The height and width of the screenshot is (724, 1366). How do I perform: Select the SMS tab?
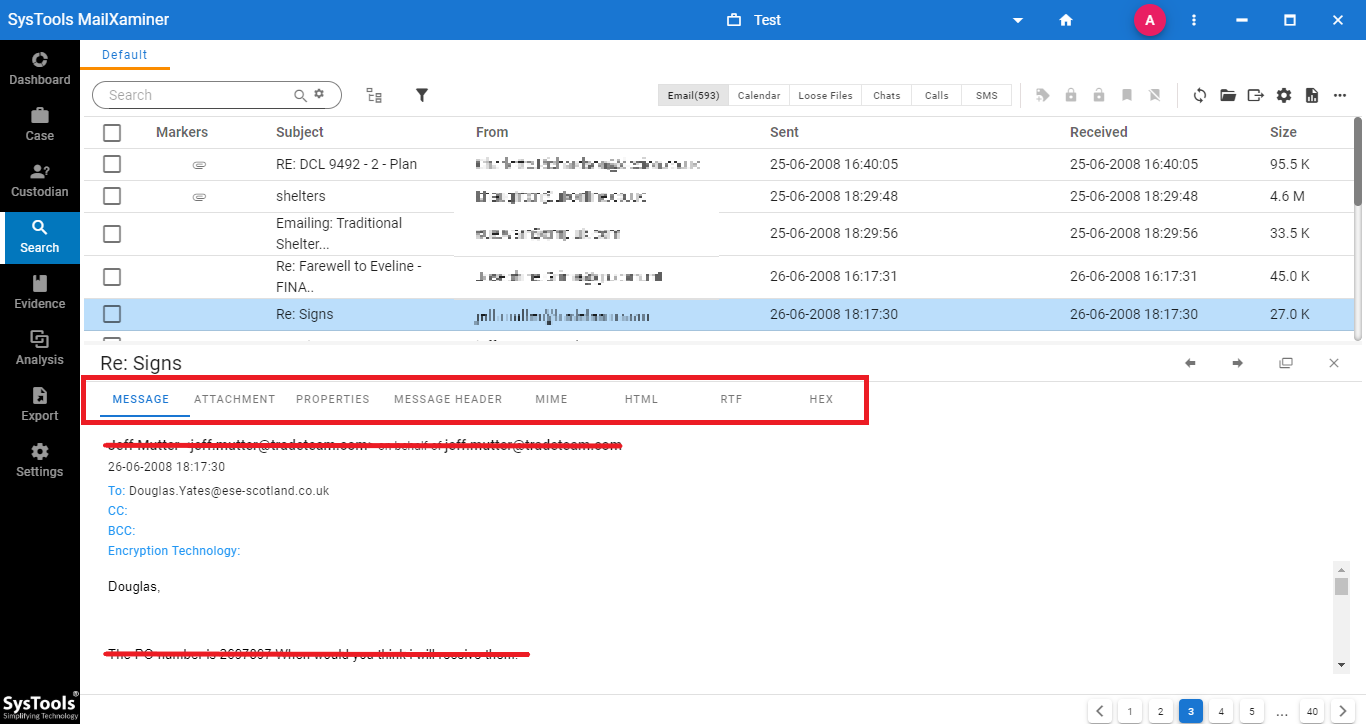point(987,95)
